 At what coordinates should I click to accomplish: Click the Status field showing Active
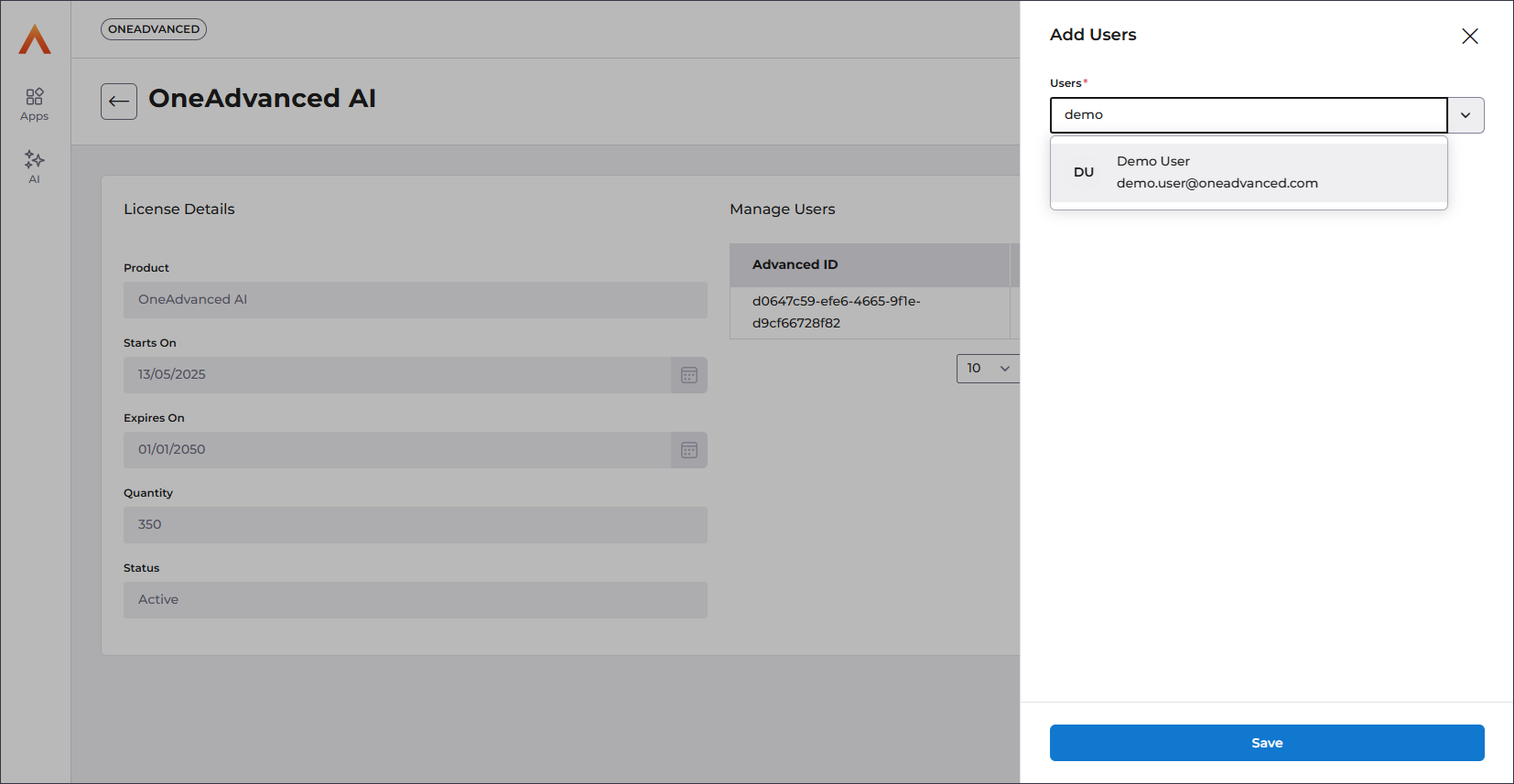[x=416, y=600]
